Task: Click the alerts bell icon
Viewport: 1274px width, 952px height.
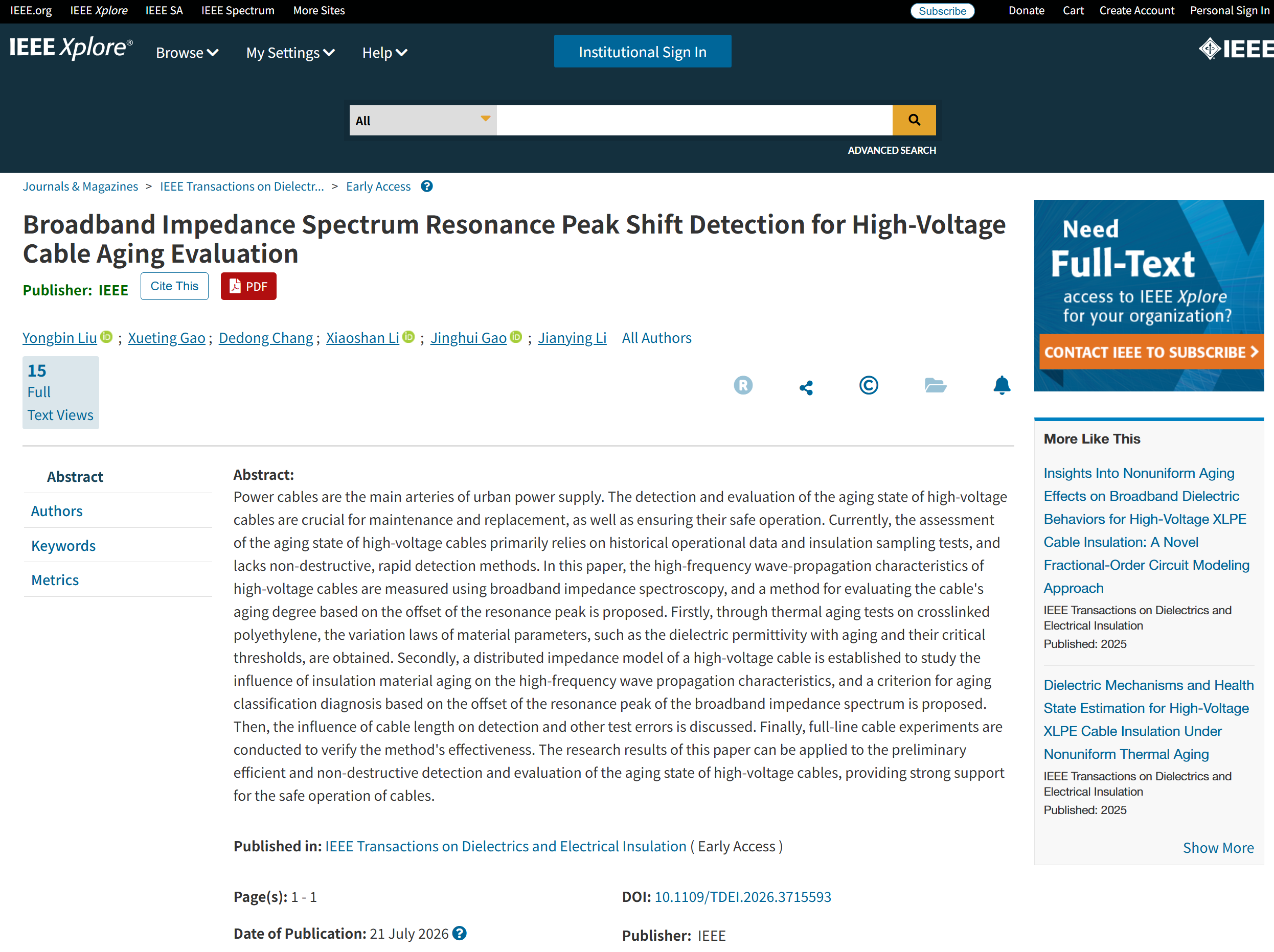Action: 1002,385
